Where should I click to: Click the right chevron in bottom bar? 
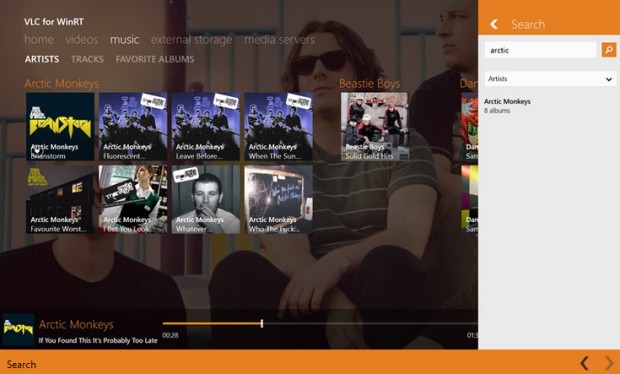(609, 363)
